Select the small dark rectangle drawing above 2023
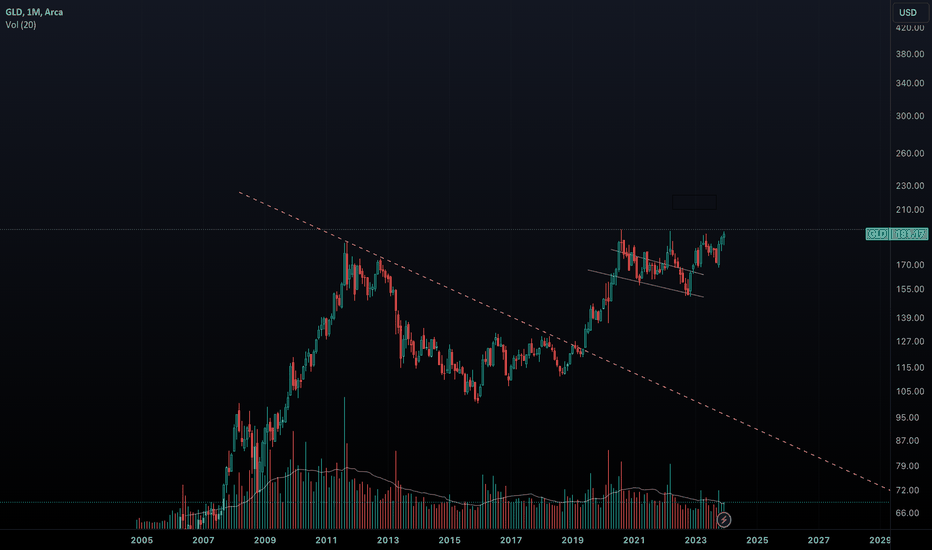Image resolution: width=932 pixels, height=550 pixels. (694, 202)
